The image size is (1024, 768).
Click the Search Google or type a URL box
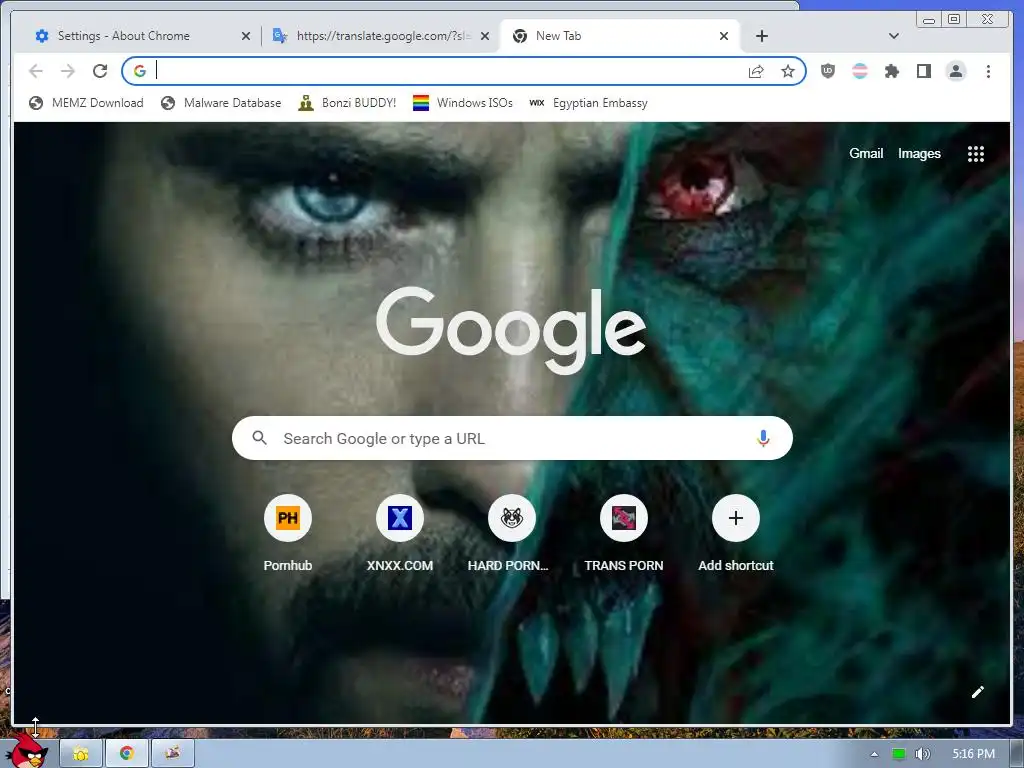click(x=512, y=438)
